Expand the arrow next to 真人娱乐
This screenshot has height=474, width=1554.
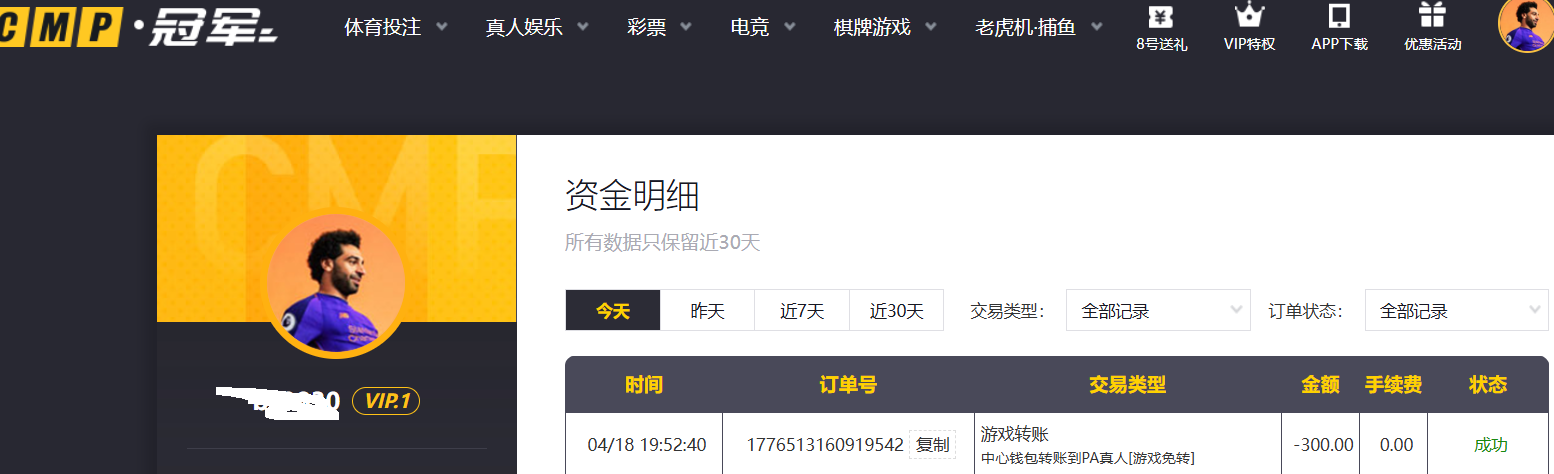click(x=583, y=28)
